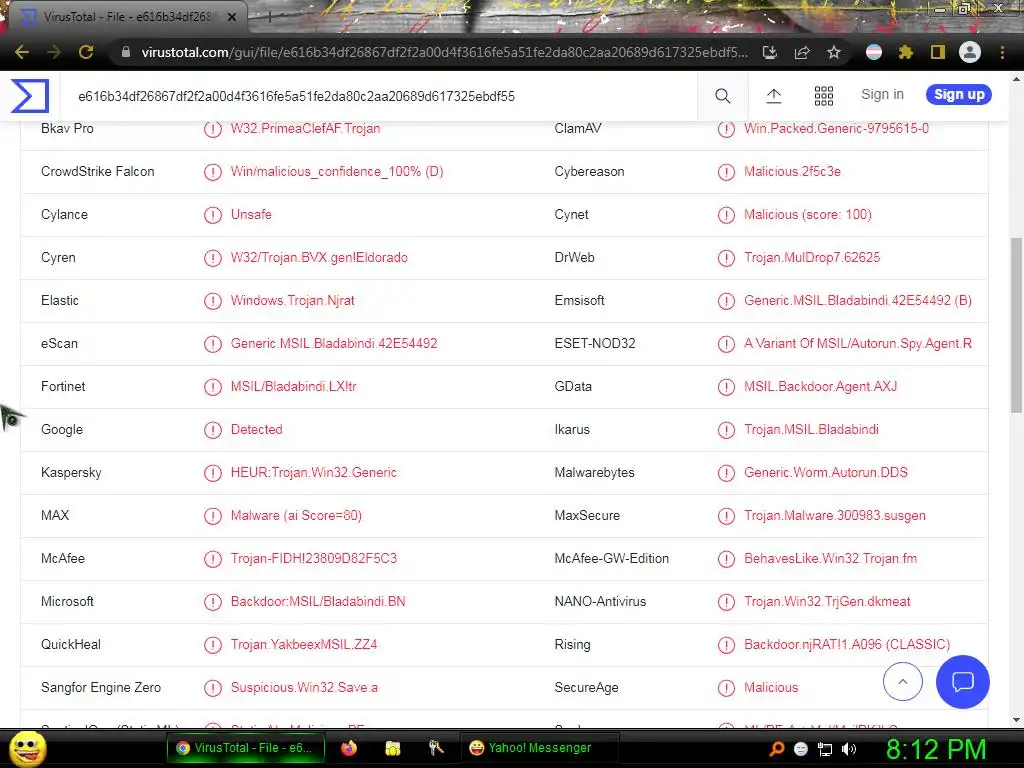The height and width of the screenshot is (768, 1024).
Task: Click the install app icon in address bar
Action: tap(770, 52)
